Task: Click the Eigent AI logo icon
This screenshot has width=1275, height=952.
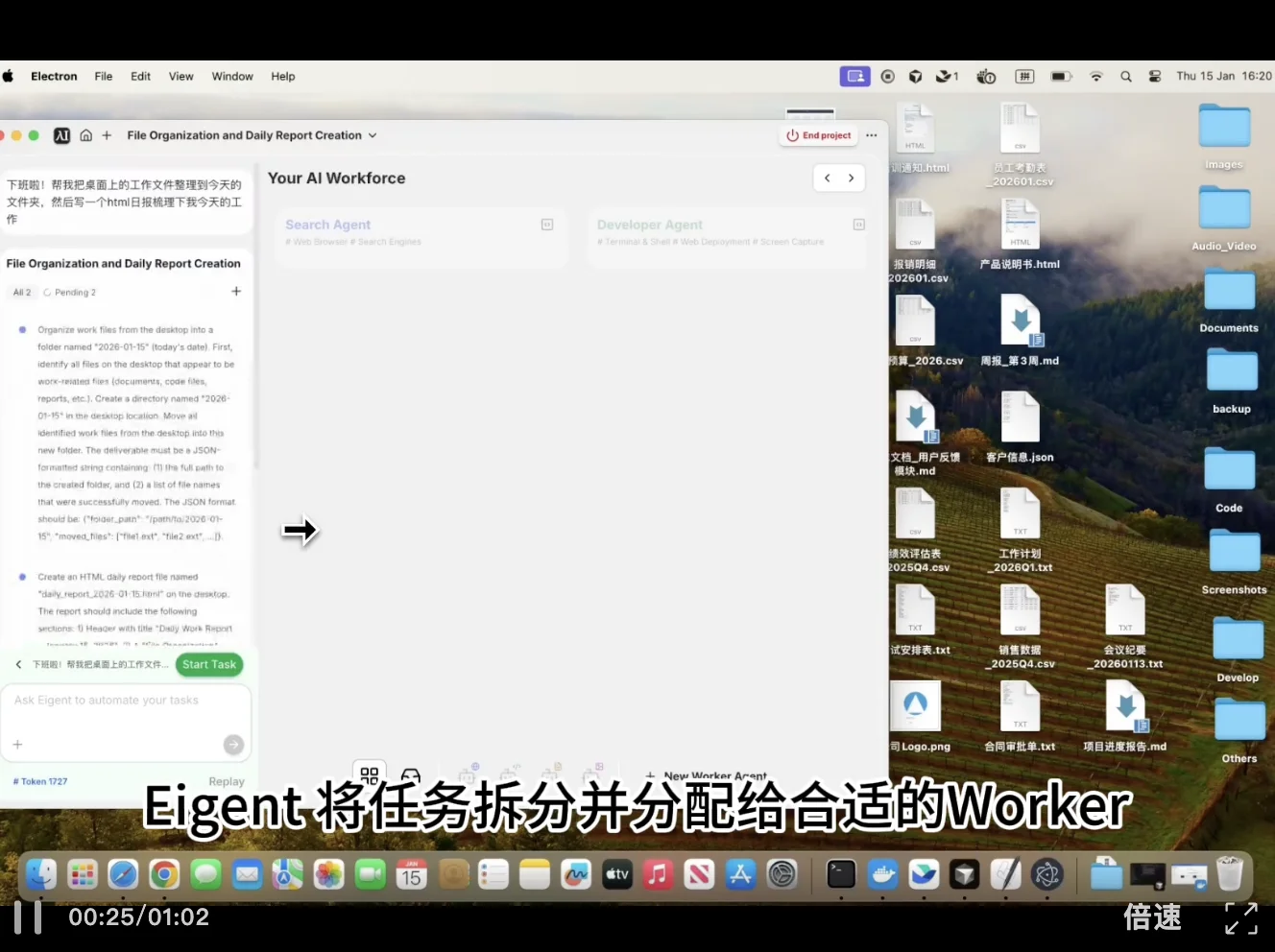Action: 61,135
